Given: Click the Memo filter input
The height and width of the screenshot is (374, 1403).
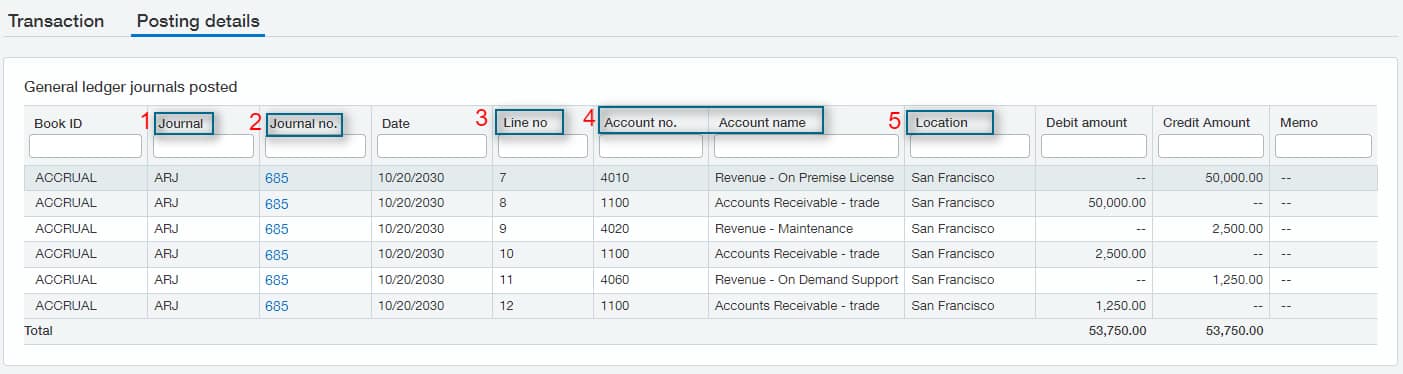Looking at the screenshot, I should tap(1323, 146).
